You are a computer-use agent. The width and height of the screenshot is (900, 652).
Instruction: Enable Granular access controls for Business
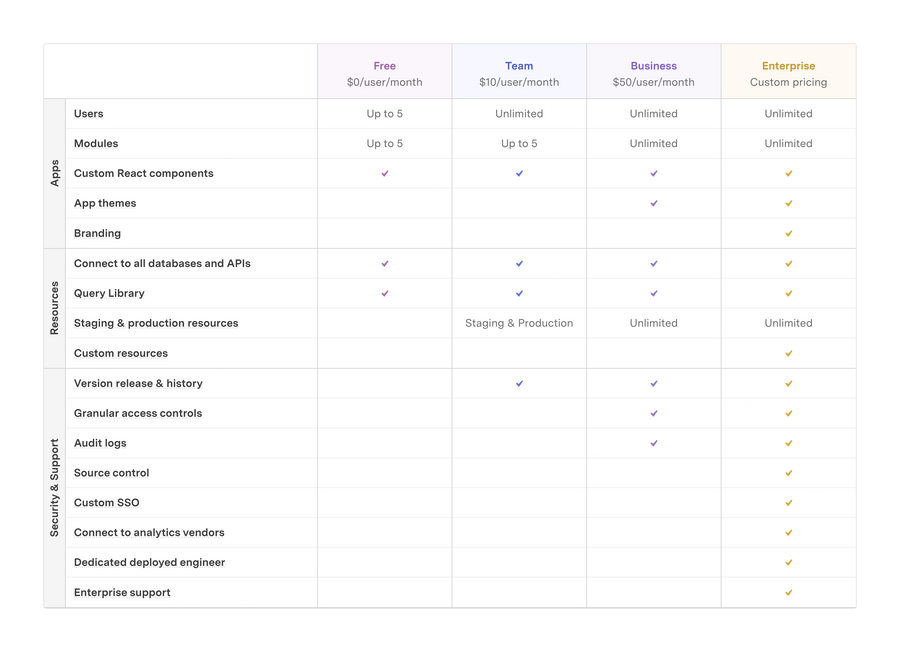tap(653, 413)
